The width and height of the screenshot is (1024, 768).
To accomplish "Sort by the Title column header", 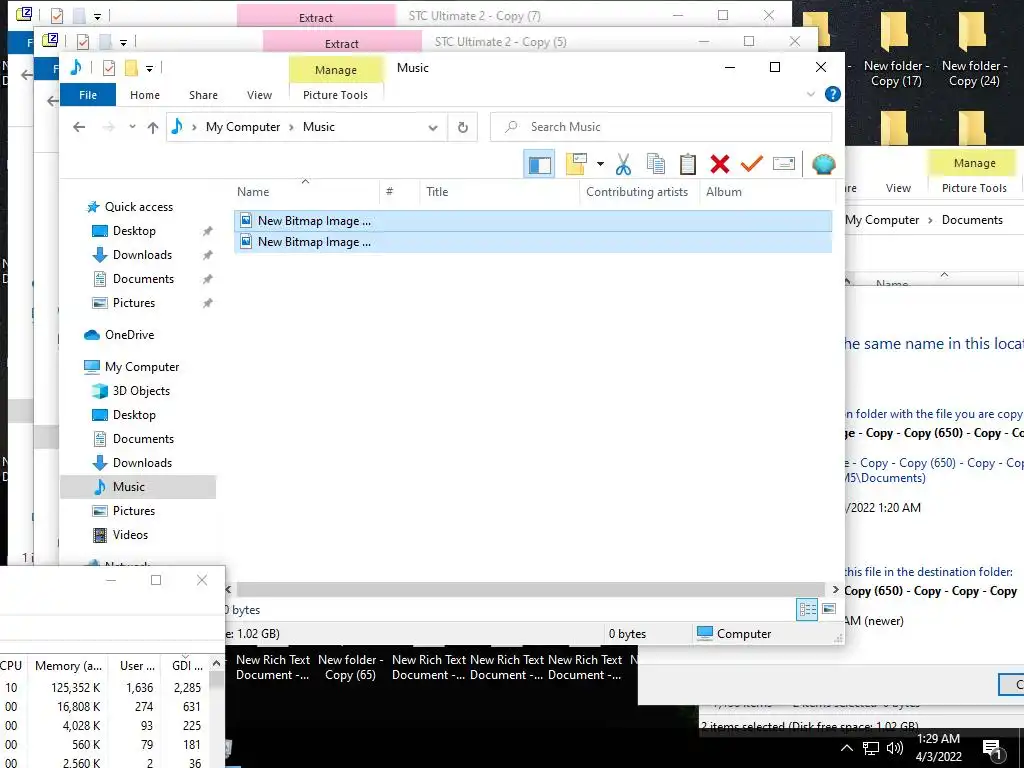I will pos(437,191).
